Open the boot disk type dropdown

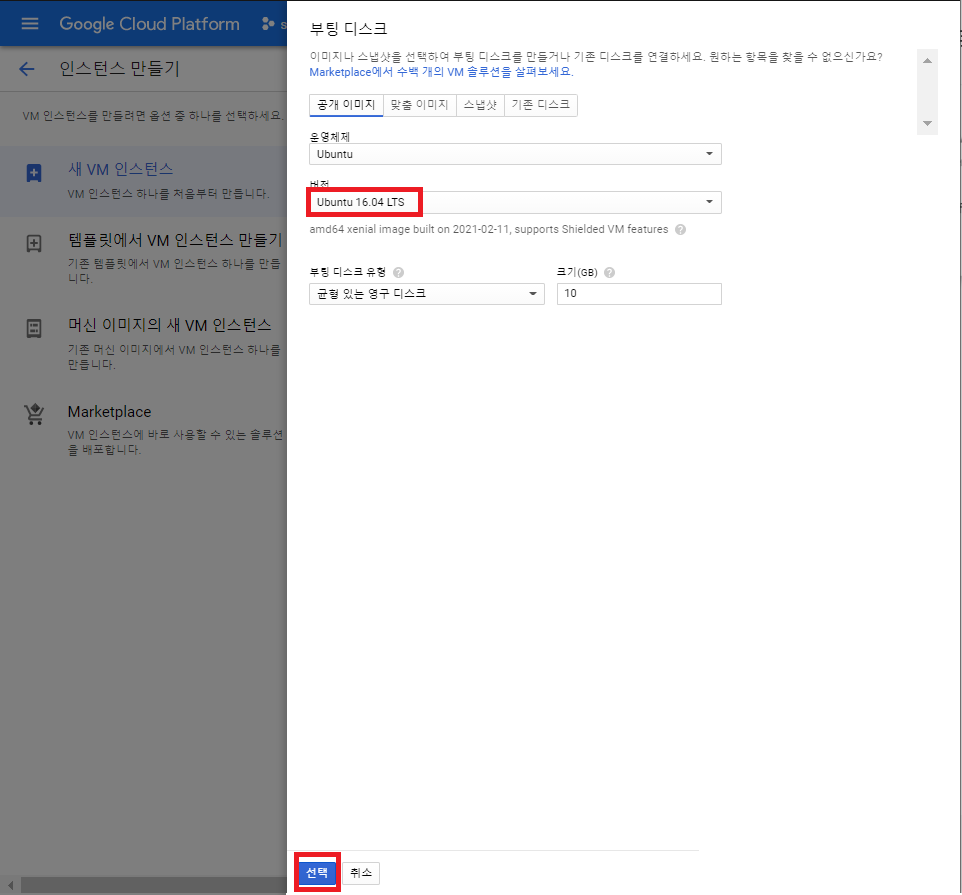point(427,294)
